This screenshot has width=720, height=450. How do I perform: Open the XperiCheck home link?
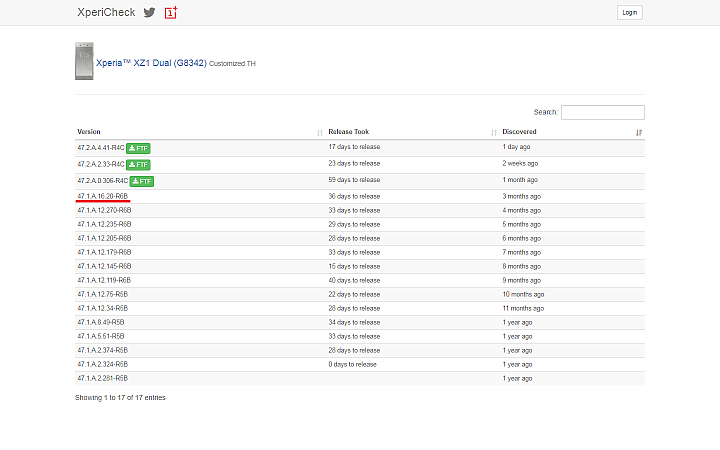[x=106, y=12]
